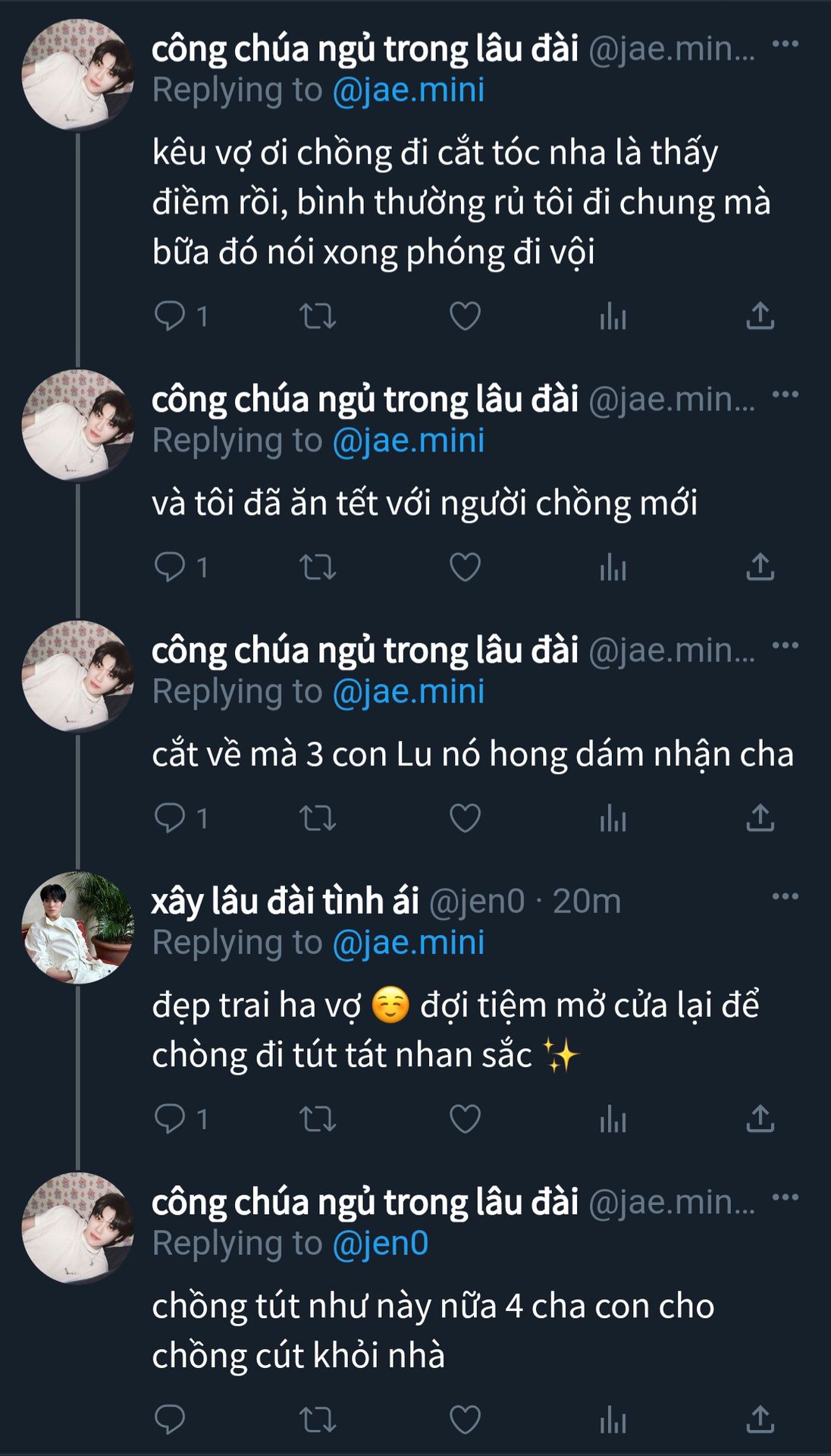Open more options on the first tweet

pyautogui.click(x=785, y=44)
